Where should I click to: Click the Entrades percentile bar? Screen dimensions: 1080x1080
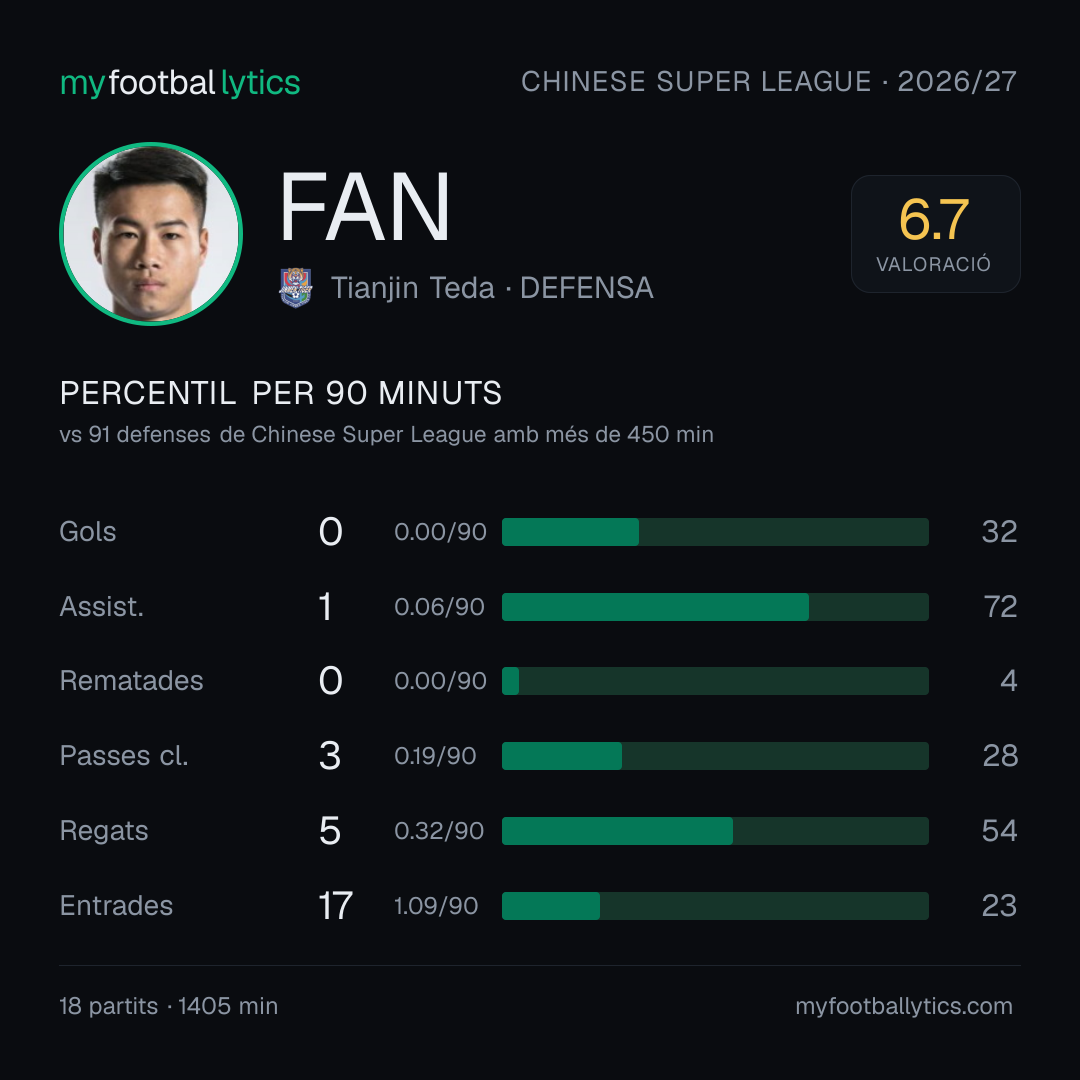pos(715,906)
